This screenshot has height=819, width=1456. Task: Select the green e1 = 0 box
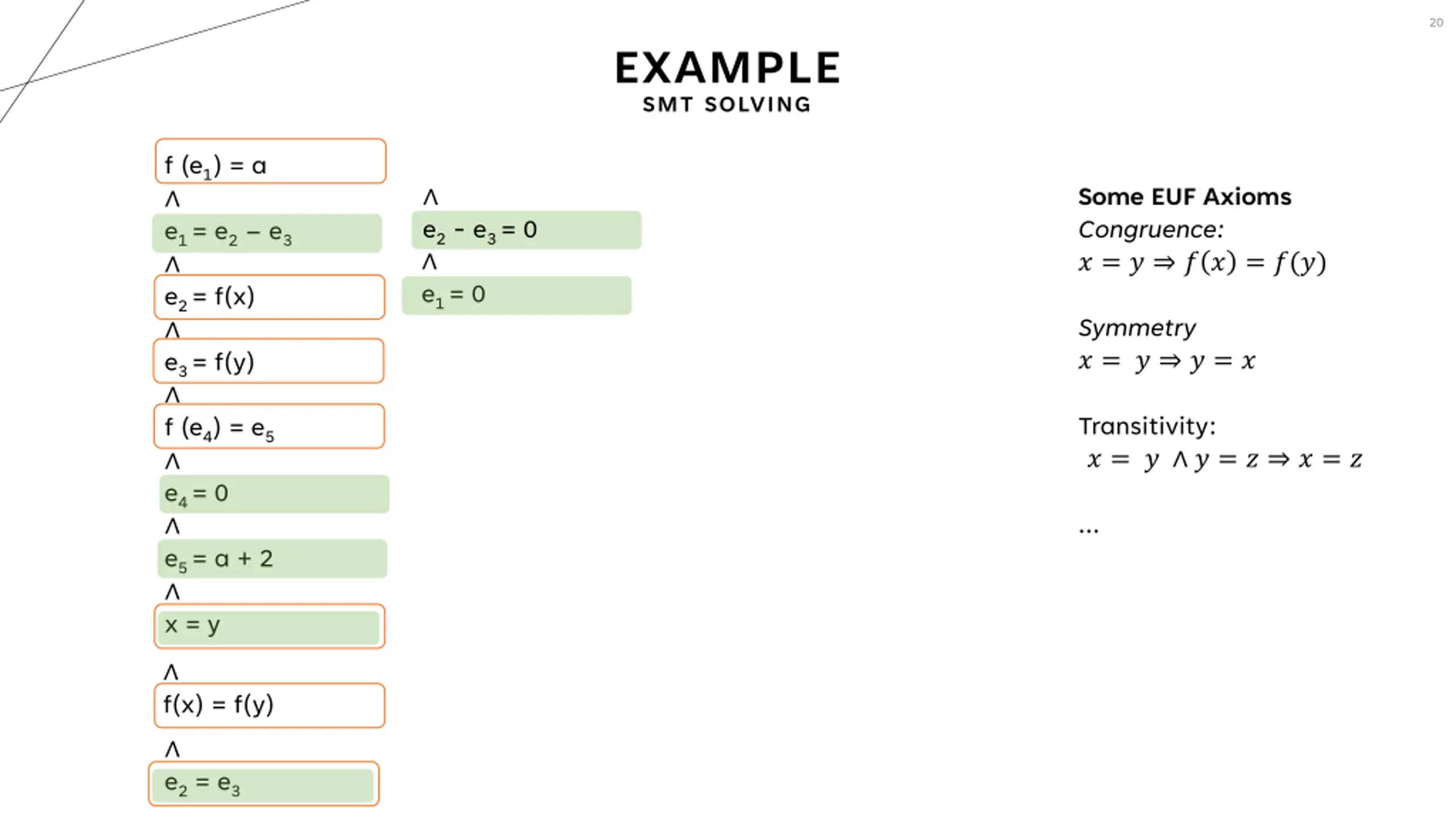pyautogui.click(x=517, y=295)
